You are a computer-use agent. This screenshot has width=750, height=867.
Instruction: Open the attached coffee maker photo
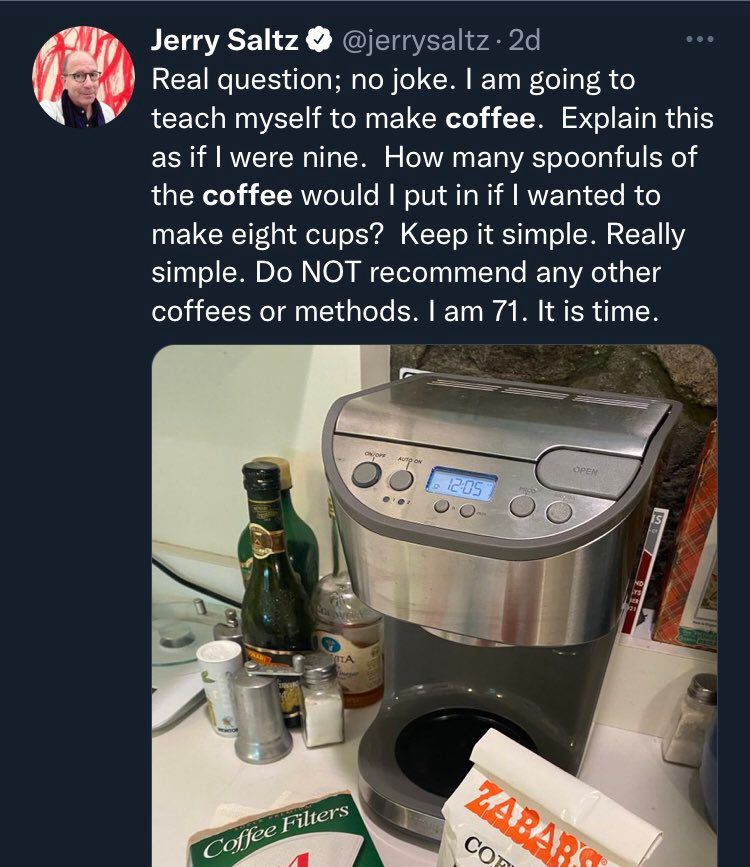(x=435, y=605)
